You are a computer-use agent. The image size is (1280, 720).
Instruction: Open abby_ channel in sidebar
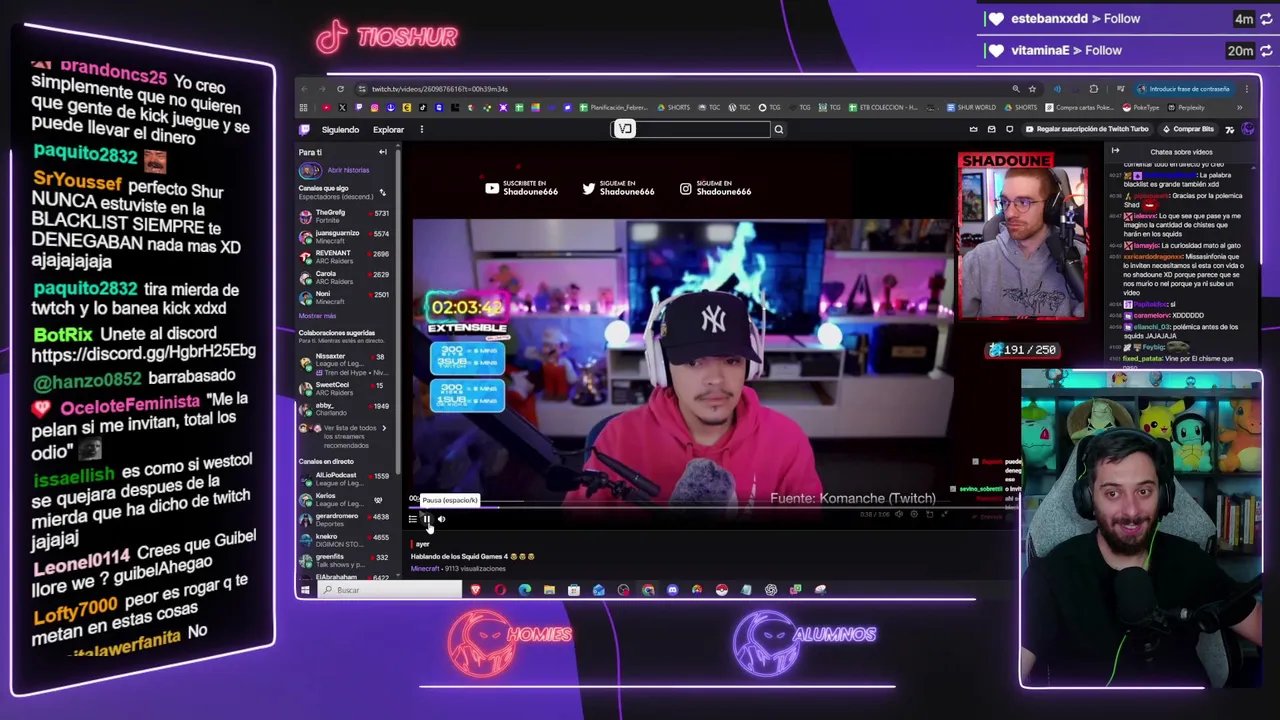(x=345, y=408)
